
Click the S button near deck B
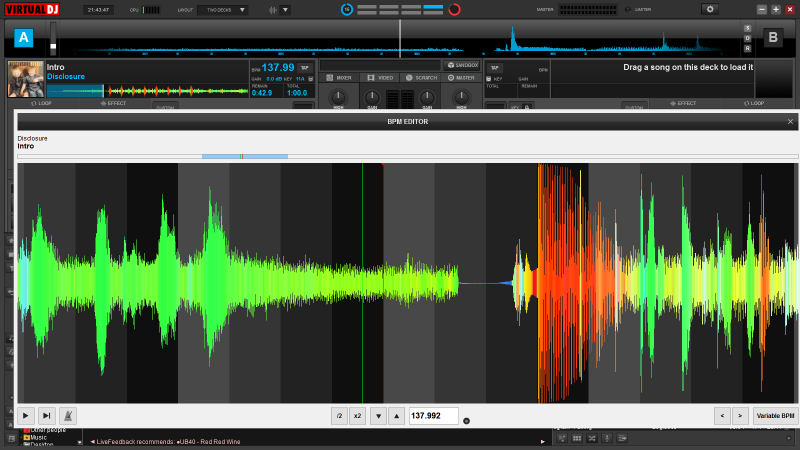[x=747, y=28]
